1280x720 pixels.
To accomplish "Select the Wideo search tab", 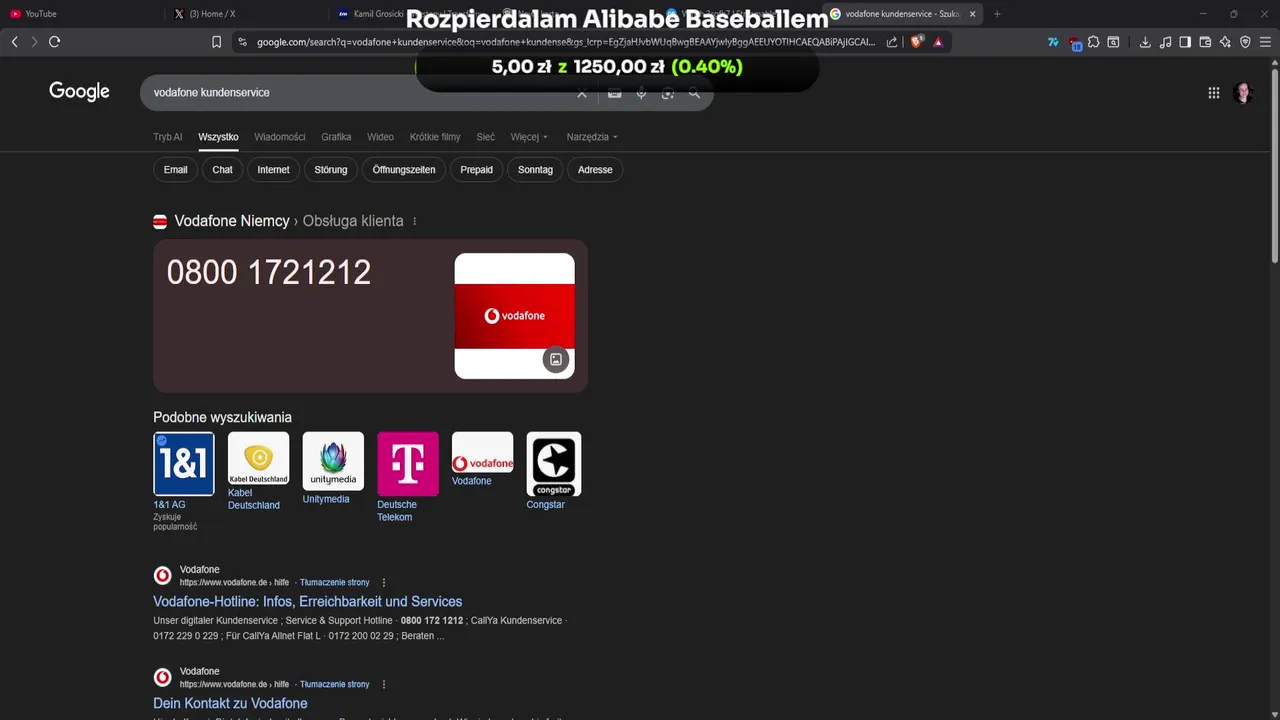I will (380, 137).
